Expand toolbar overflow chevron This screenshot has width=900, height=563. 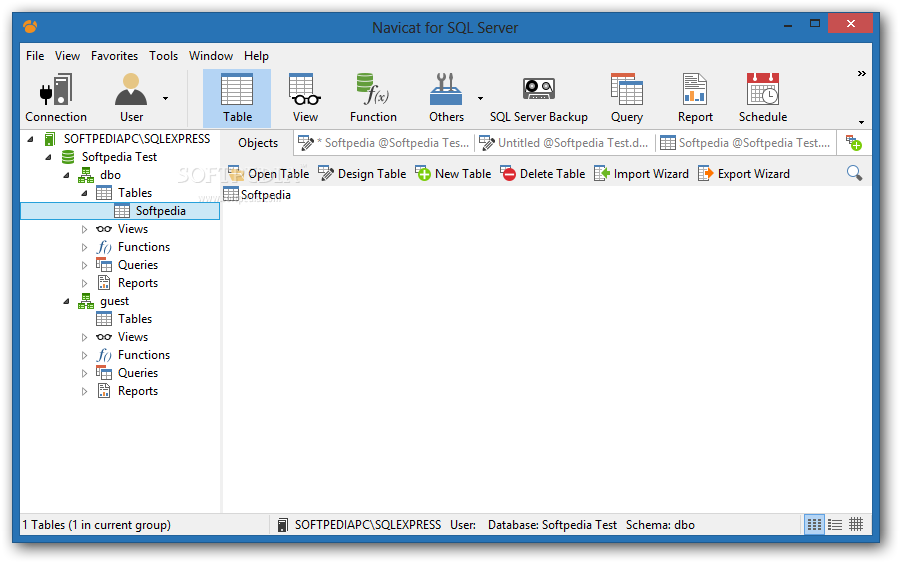(x=862, y=73)
